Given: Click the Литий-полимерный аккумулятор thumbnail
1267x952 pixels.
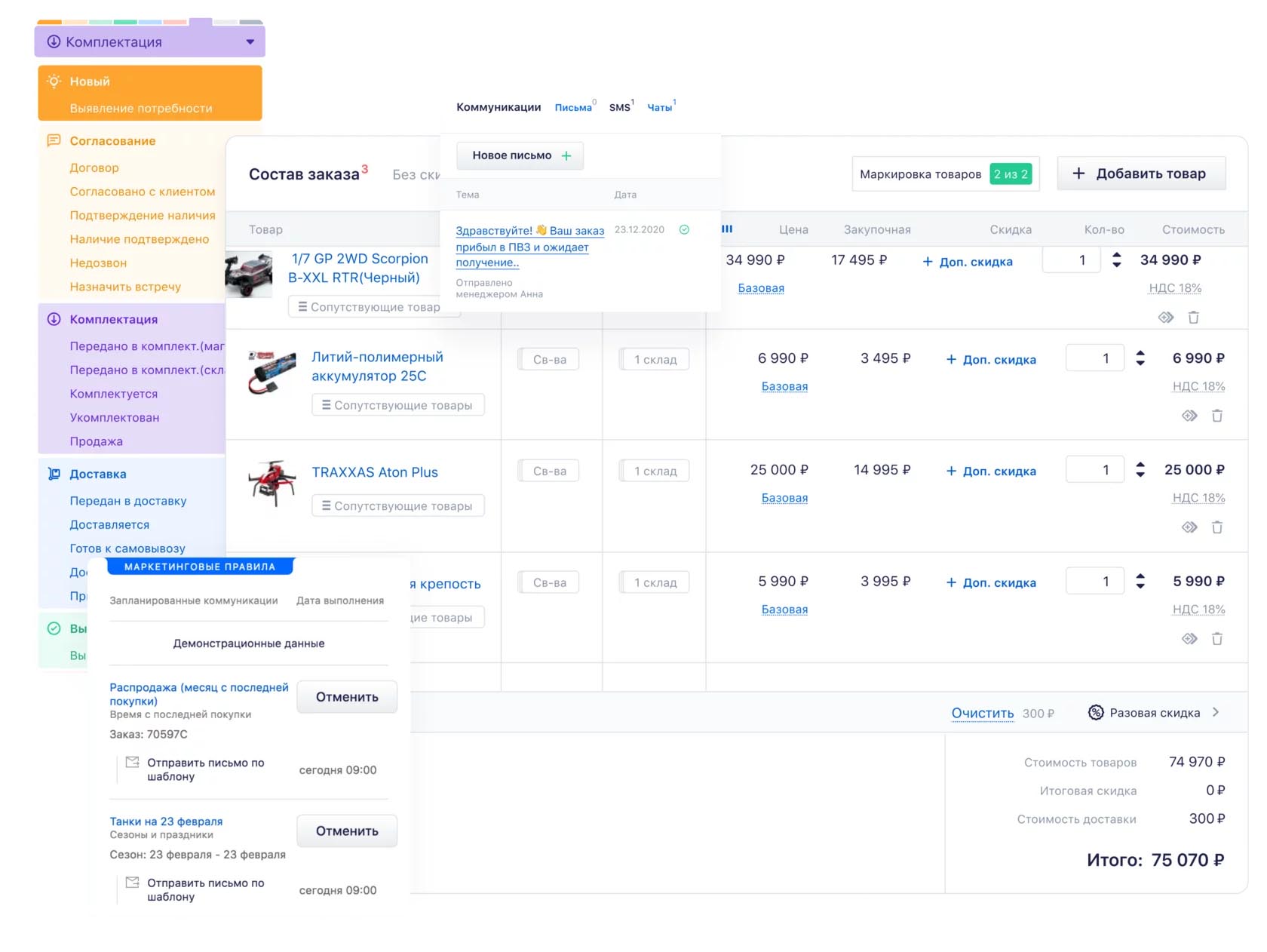Looking at the screenshot, I should [272, 371].
